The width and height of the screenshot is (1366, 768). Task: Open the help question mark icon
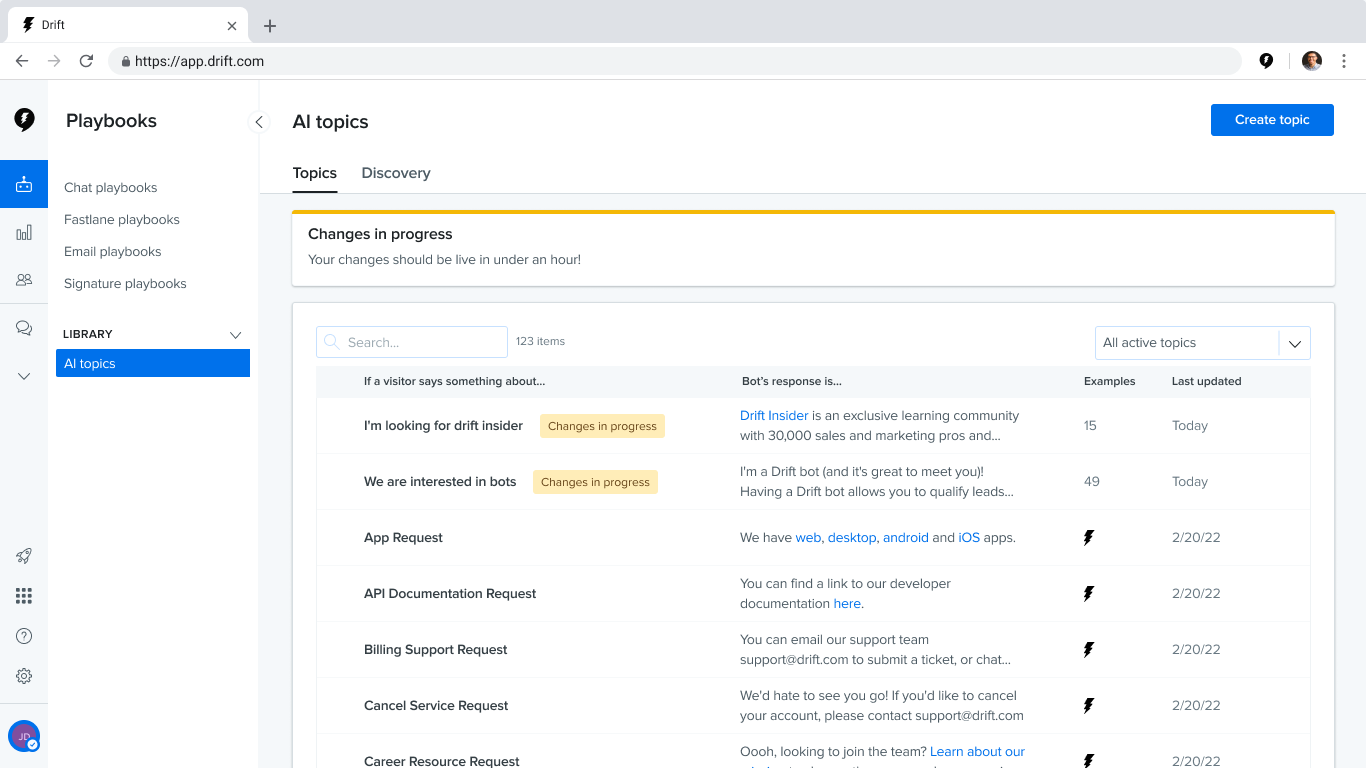24,636
